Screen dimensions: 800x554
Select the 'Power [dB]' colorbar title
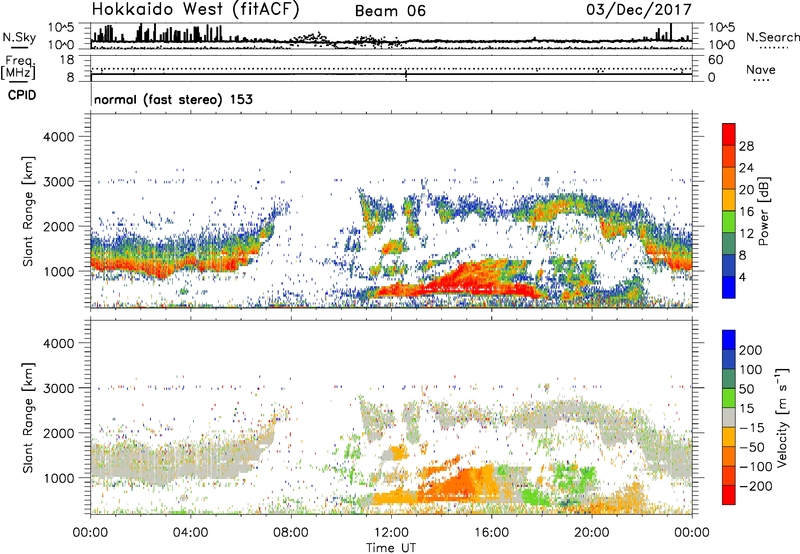(764, 211)
